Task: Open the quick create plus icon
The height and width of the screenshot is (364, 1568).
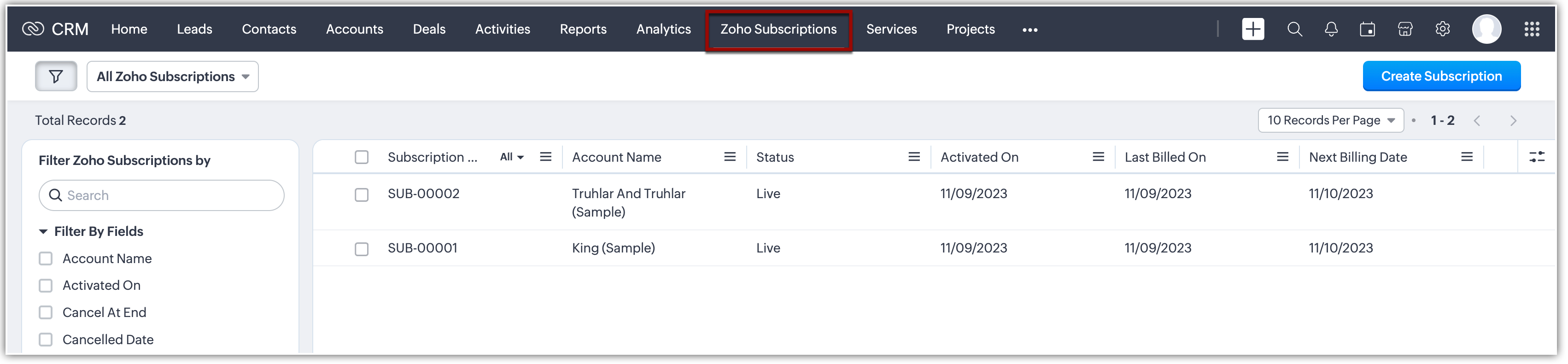Action: pyautogui.click(x=1252, y=29)
